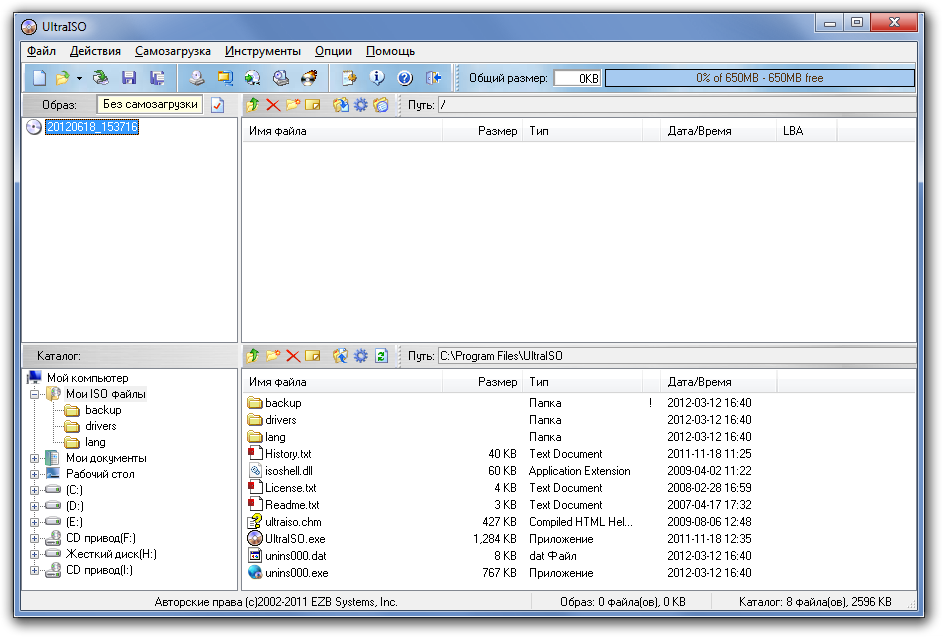Open the dropdown arrow next to Open icon
Image resolution: width=943 pixels, height=637 pixels.
click(79, 78)
